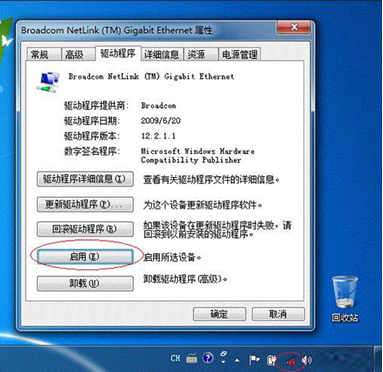Open the 详细信息 tab
The height and width of the screenshot is (372, 383).
(162, 54)
